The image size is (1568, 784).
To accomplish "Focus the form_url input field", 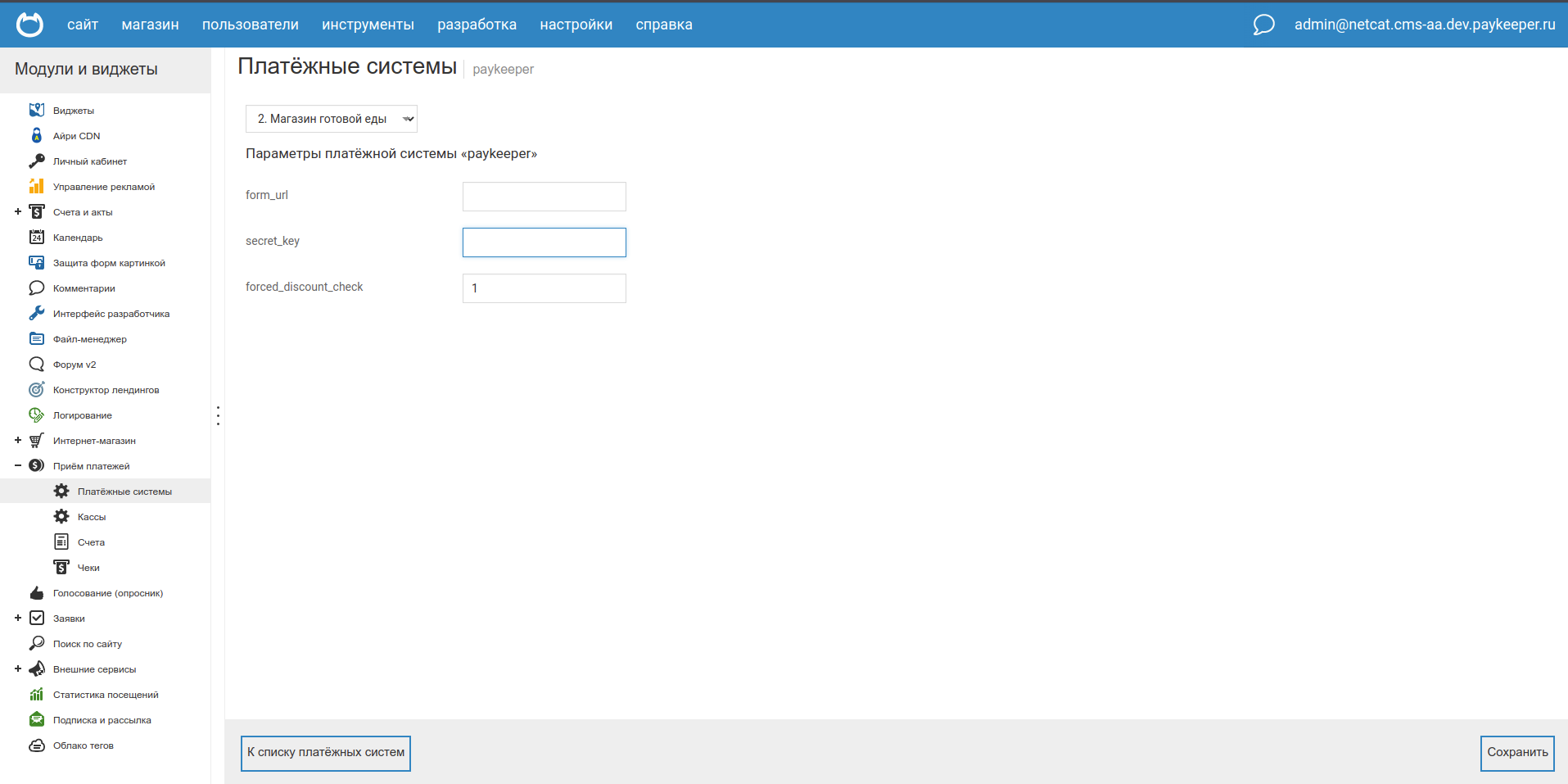I will pyautogui.click(x=545, y=197).
